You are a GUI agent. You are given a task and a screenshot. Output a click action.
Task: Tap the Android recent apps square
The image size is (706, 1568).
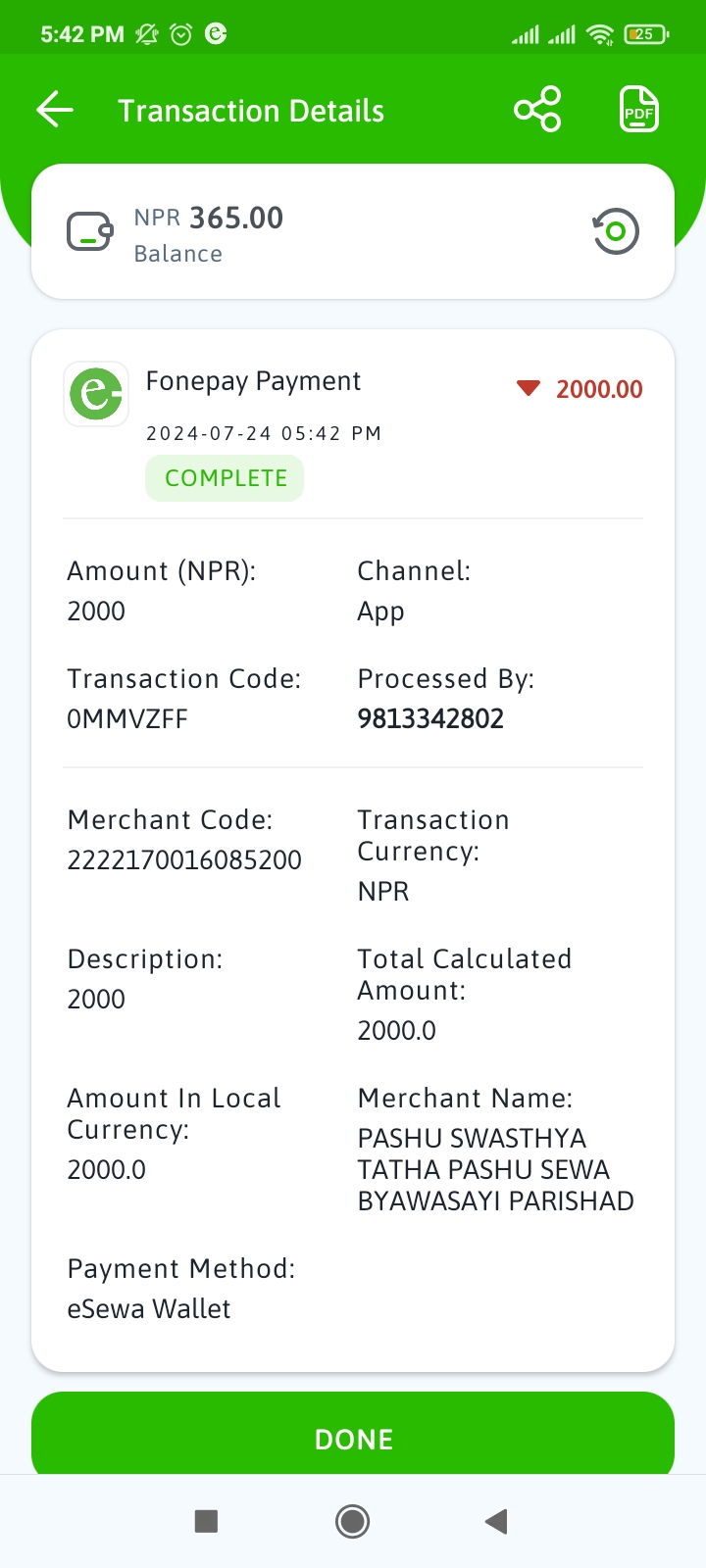click(206, 1521)
